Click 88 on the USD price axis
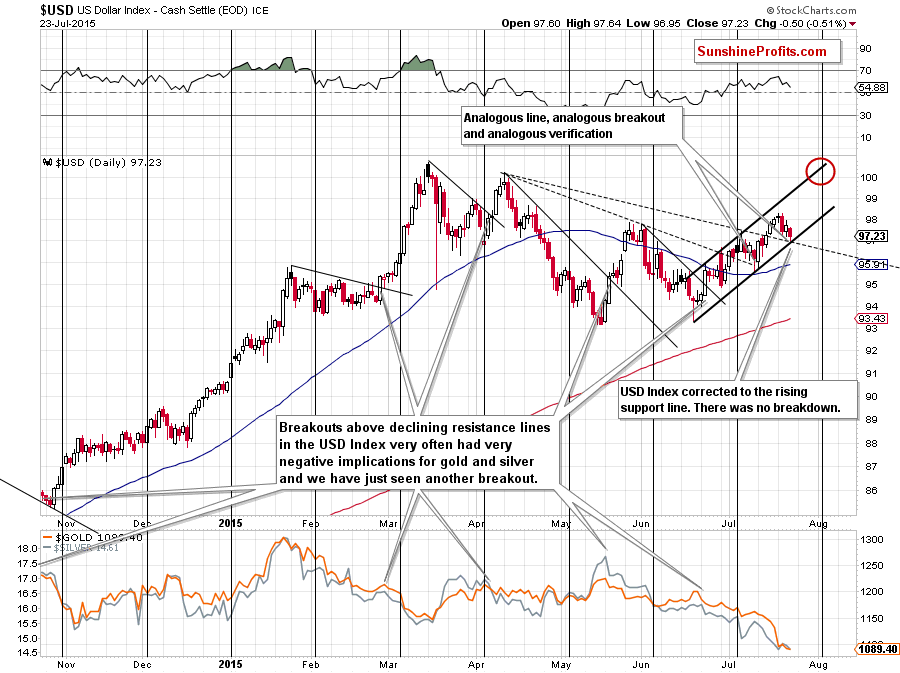 (871, 444)
